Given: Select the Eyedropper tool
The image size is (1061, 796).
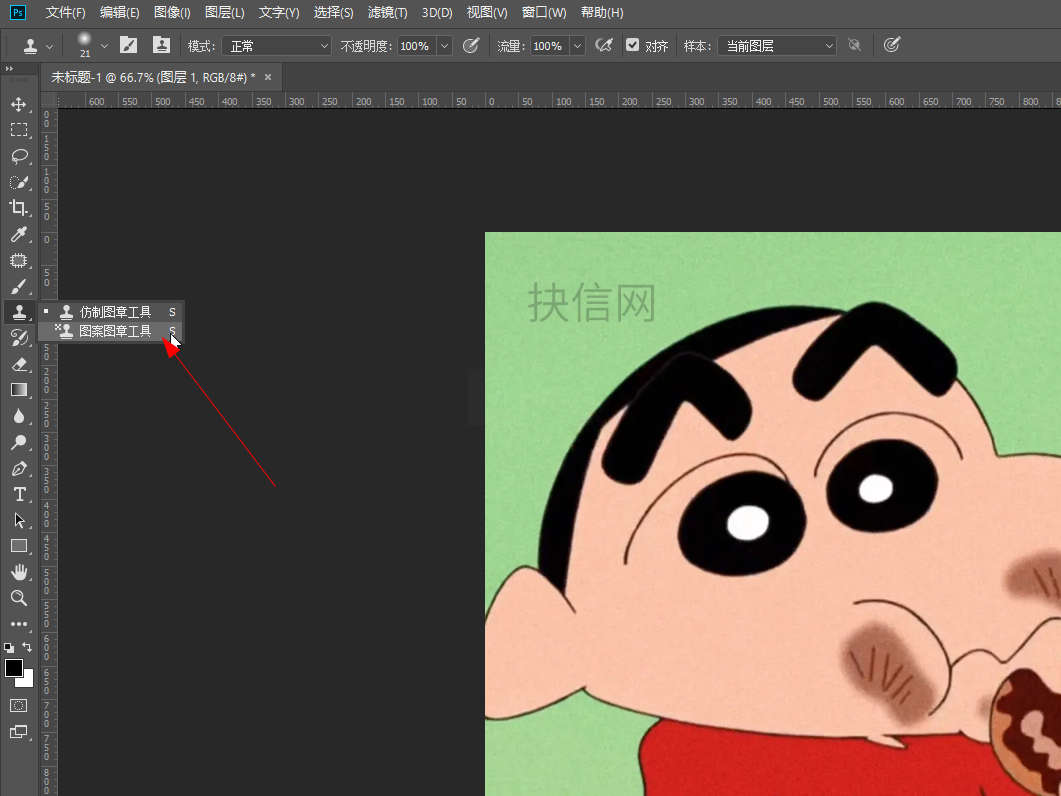Looking at the screenshot, I should (x=19, y=234).
